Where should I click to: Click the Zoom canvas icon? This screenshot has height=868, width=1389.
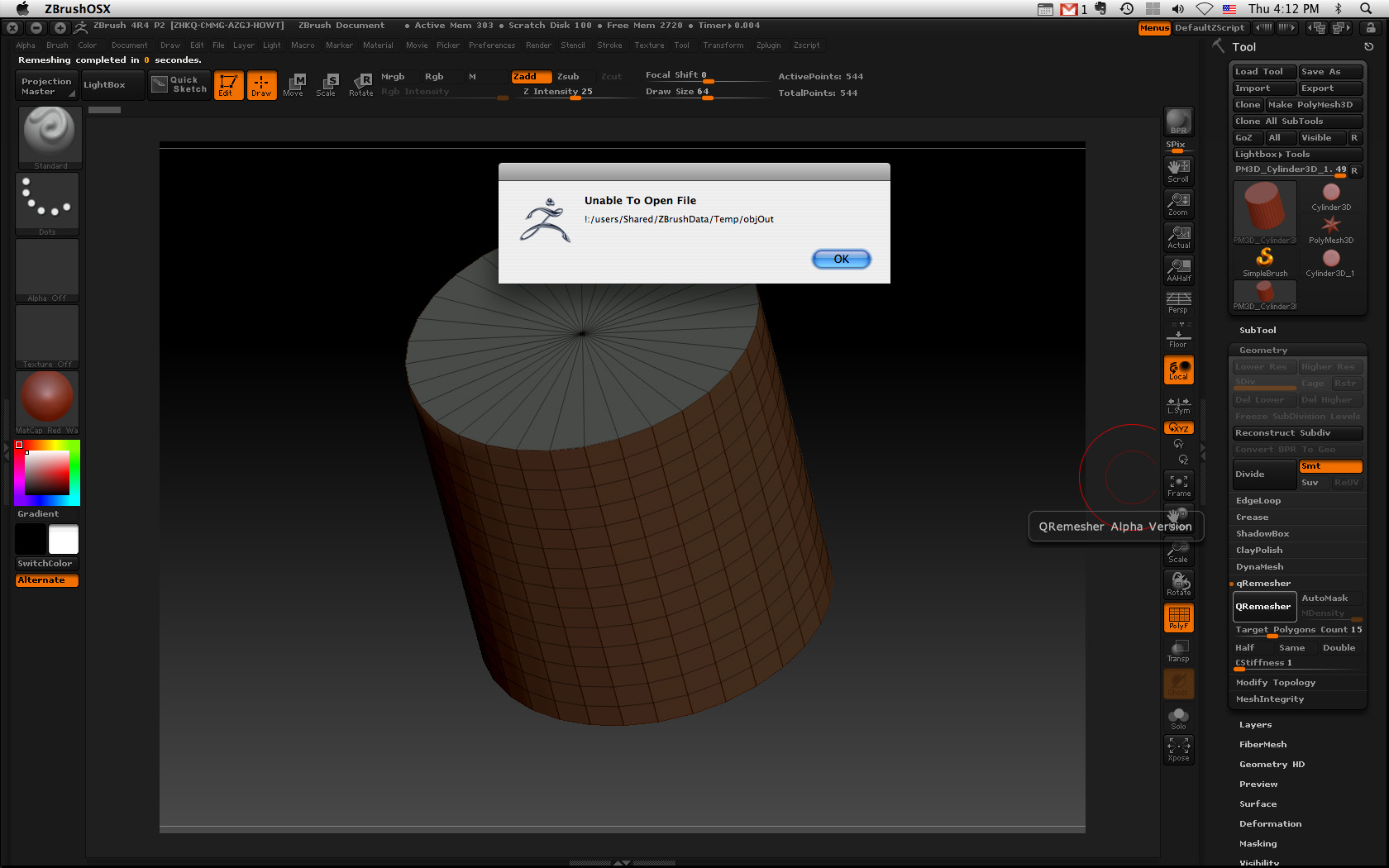coord(1178,203)
